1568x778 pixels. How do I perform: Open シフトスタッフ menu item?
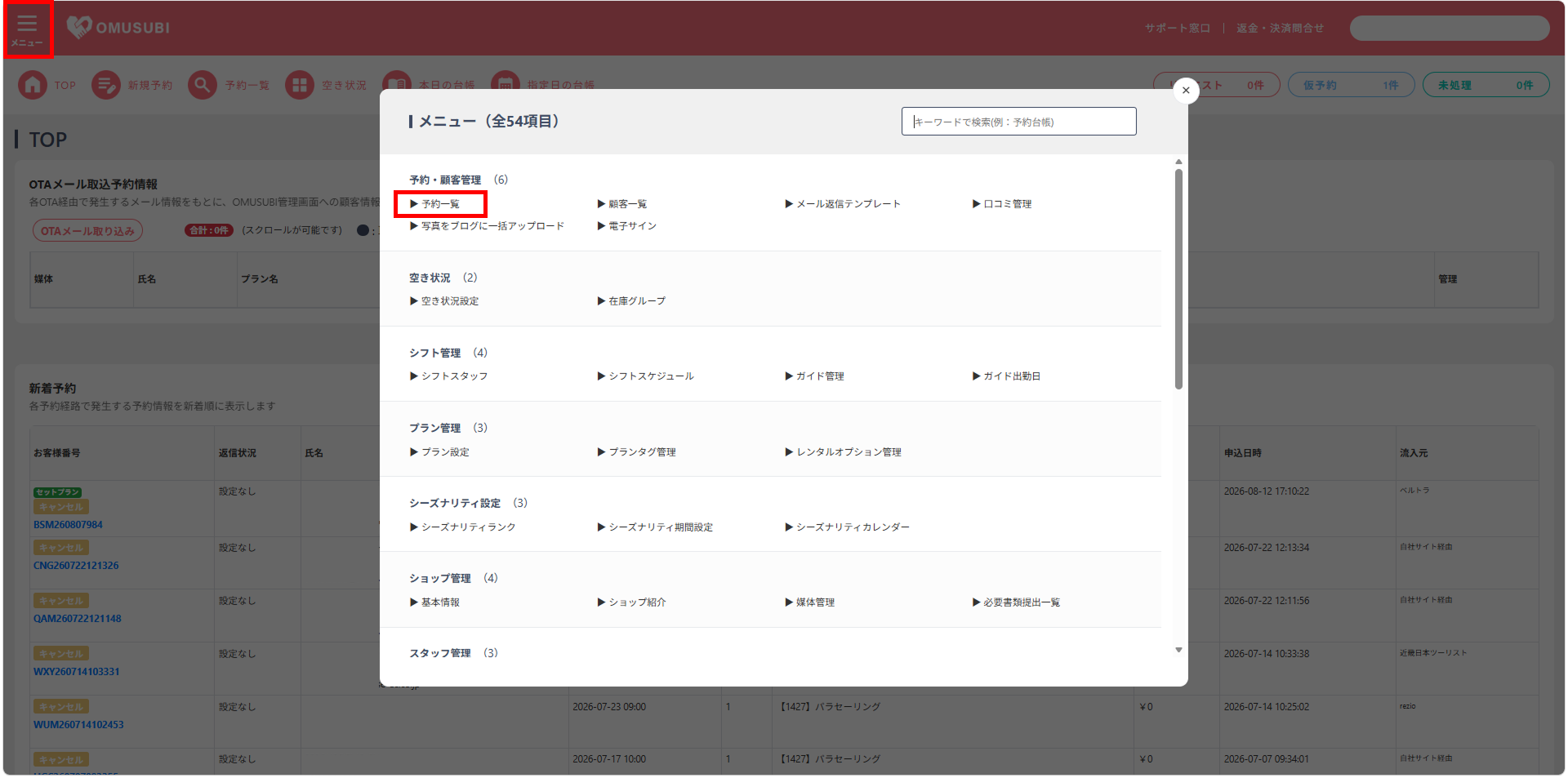click(x=448, y=376)
